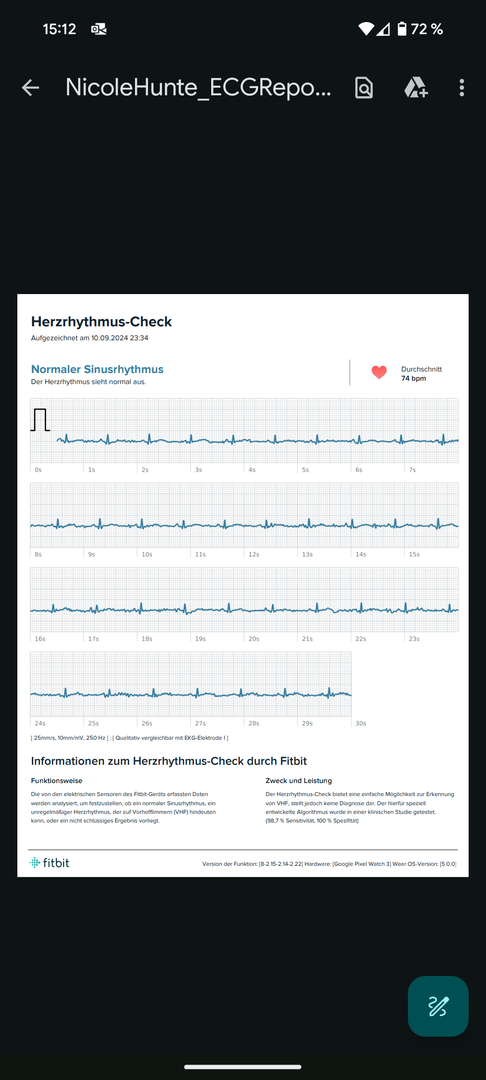
Task: Tap the add to Google Drive icon
Action: click(x=415, y=87)
